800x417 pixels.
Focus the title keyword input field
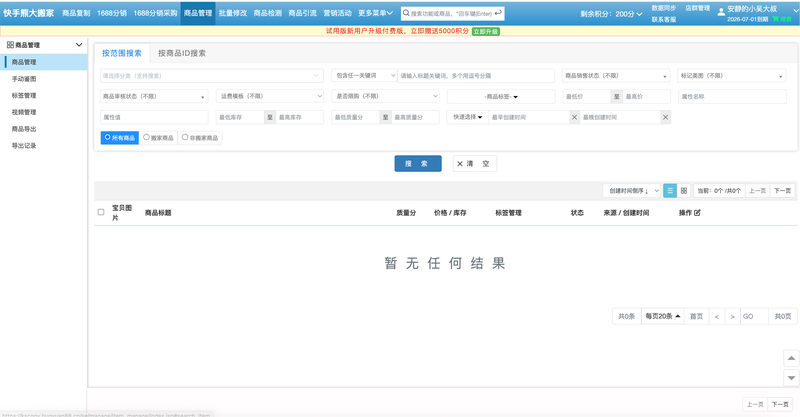click(x=476, y=76)
